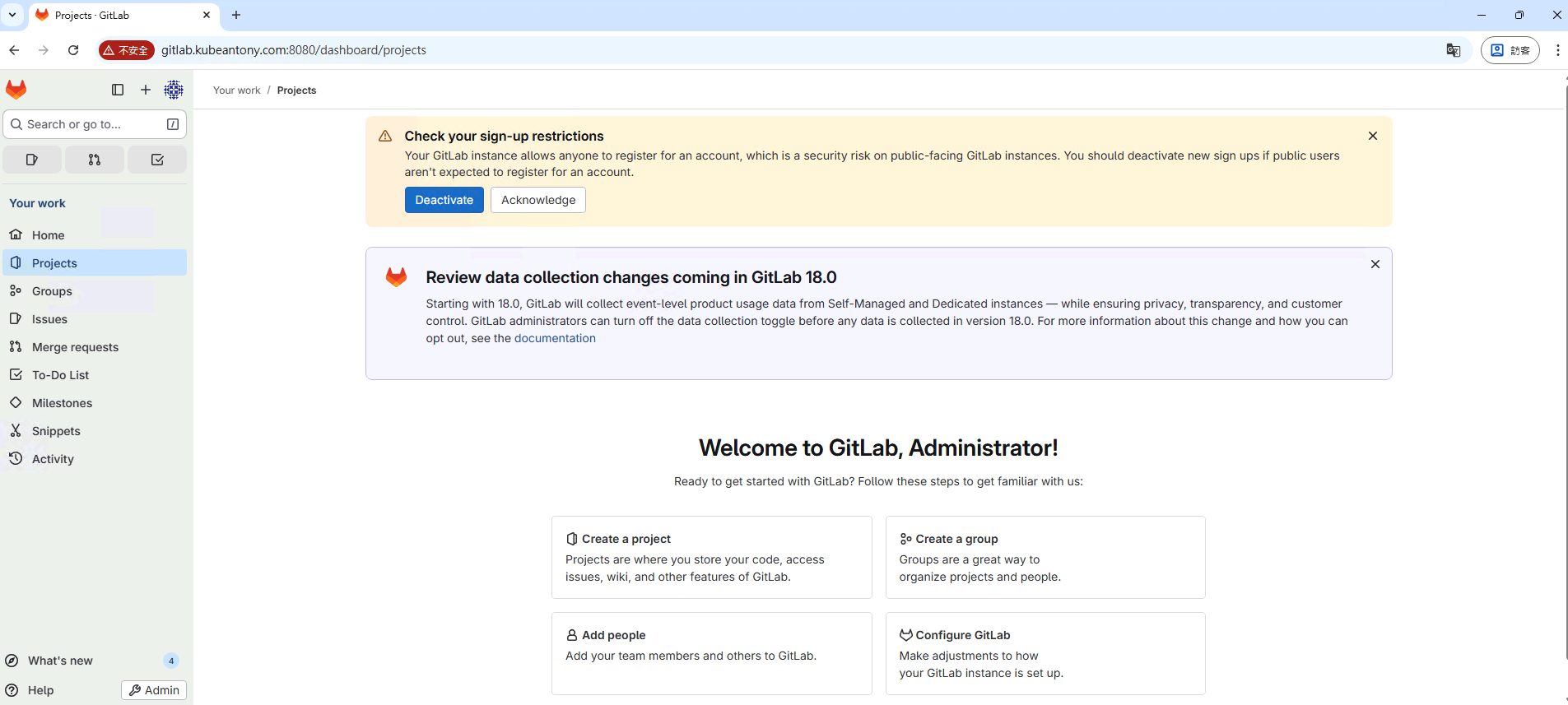The width and height of the screenshot is (1568, 705).
Task: Click the Not secure warning badge
Action: 127,50
